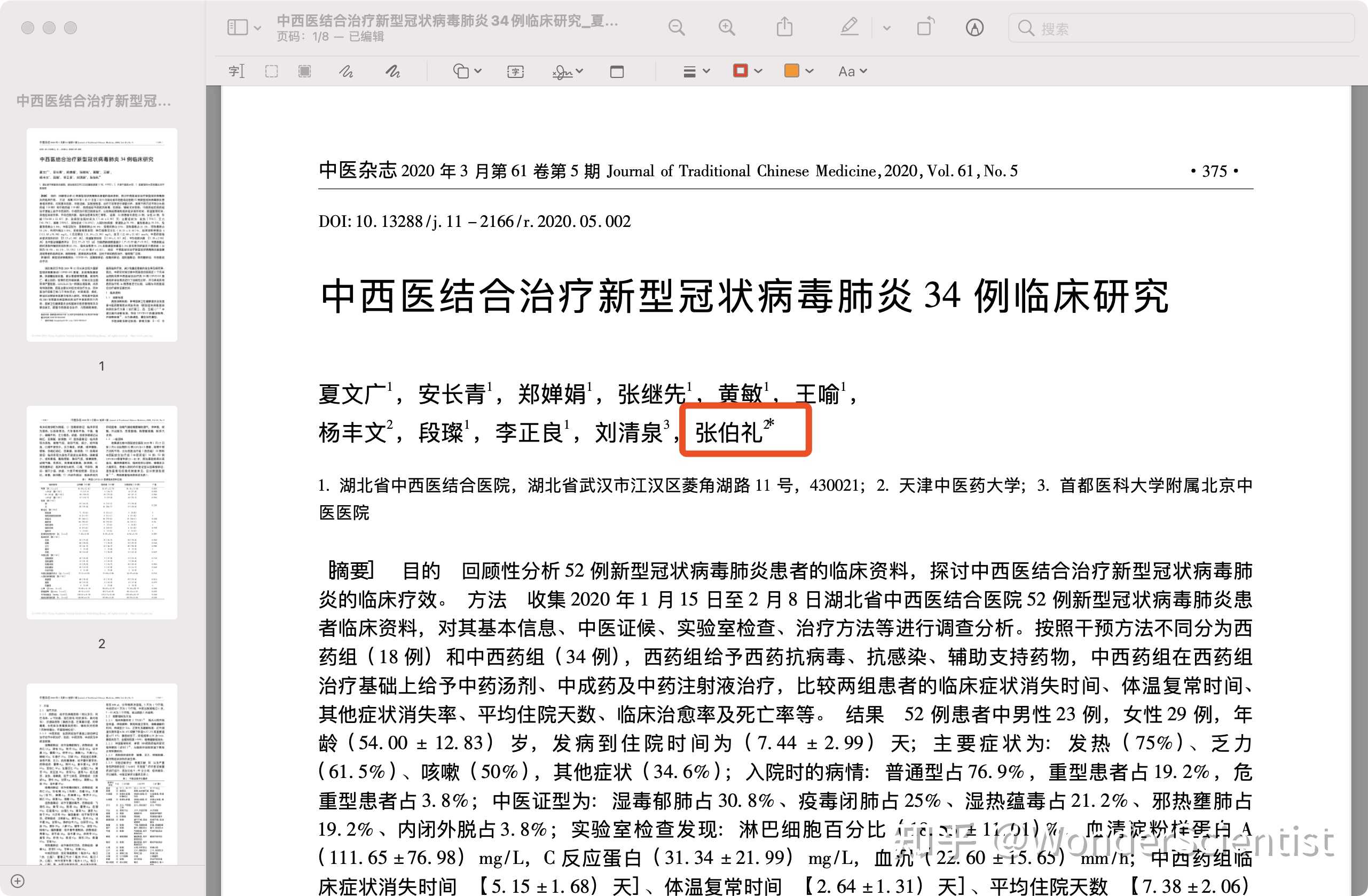Viewport: 1368px width, 896px height.
Task: Toggle the Markup highlight pen
Action: click(x=850, y=27)
